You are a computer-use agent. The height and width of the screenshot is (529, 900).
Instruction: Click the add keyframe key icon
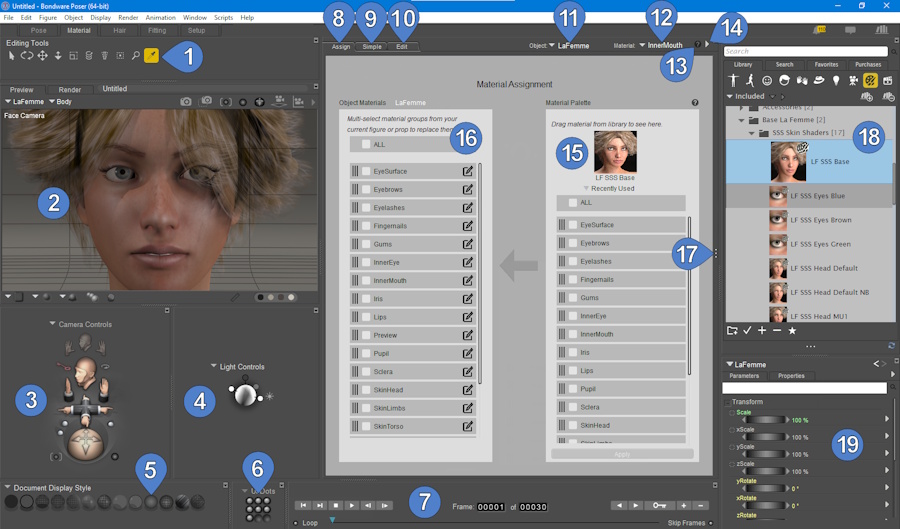click(x=659, y=506)
